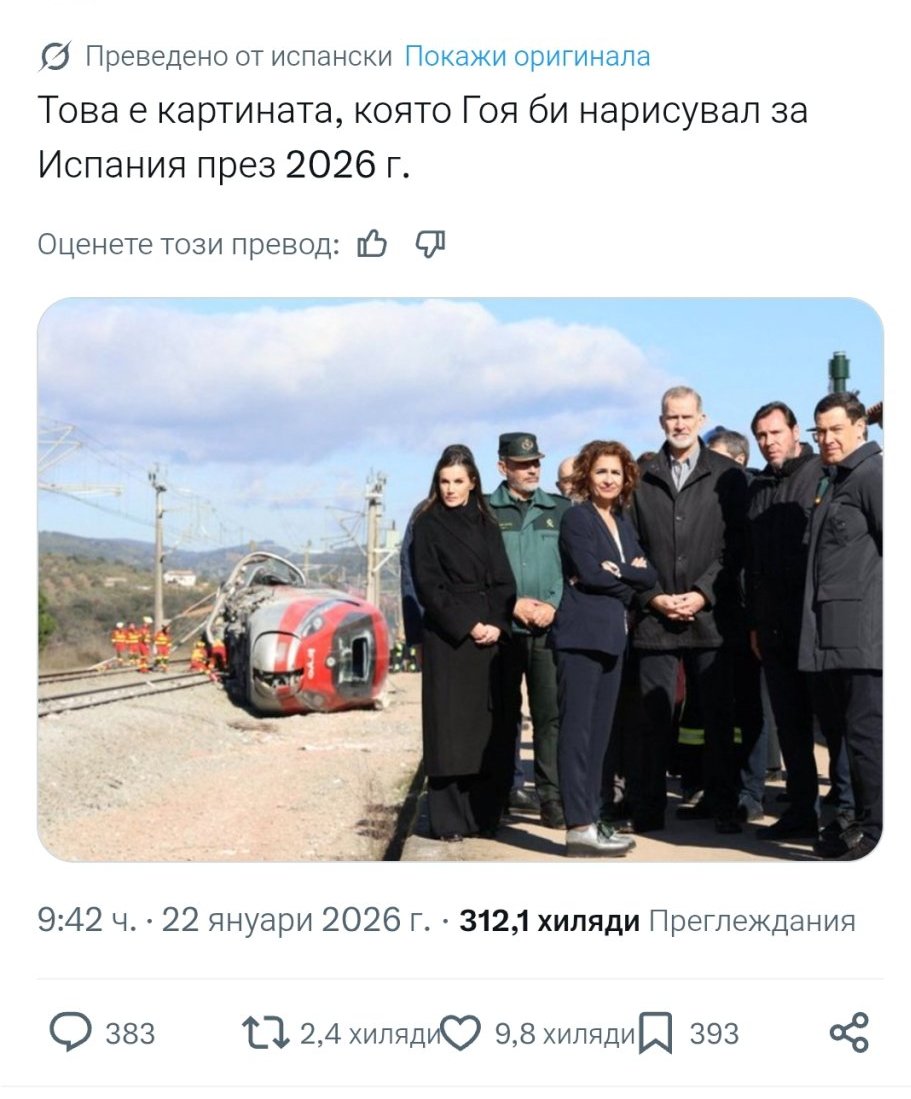The image size is (911, 1099).
Task: Open the train accident photo
Action: (460, 579)
